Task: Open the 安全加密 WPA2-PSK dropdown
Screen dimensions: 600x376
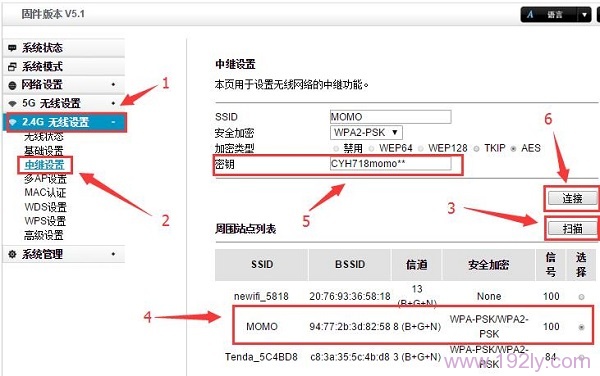Action: pos(366,133)
